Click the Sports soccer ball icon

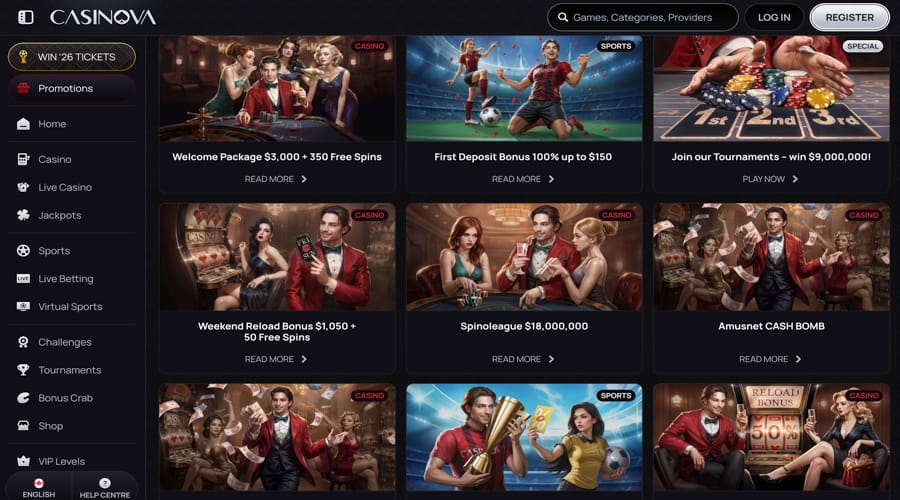(23, 251)
